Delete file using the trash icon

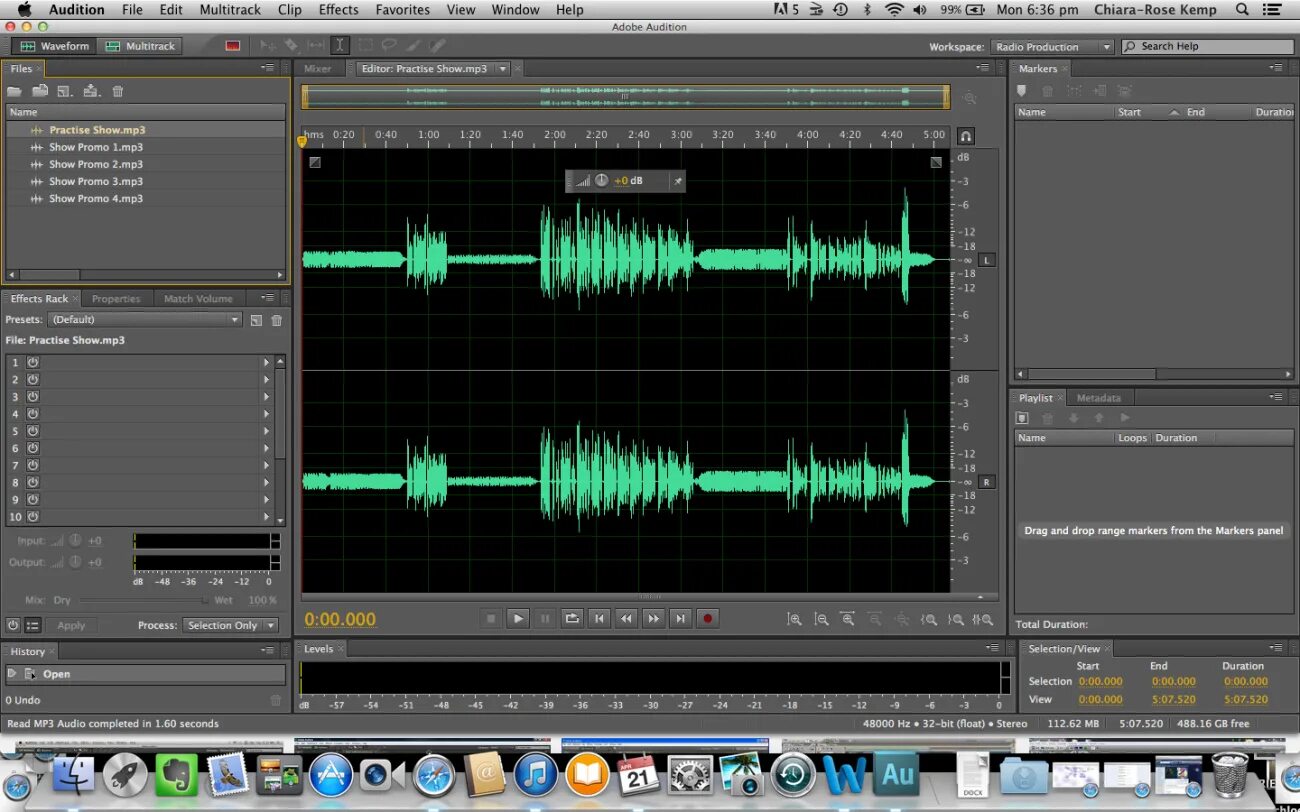pos(117,90)
